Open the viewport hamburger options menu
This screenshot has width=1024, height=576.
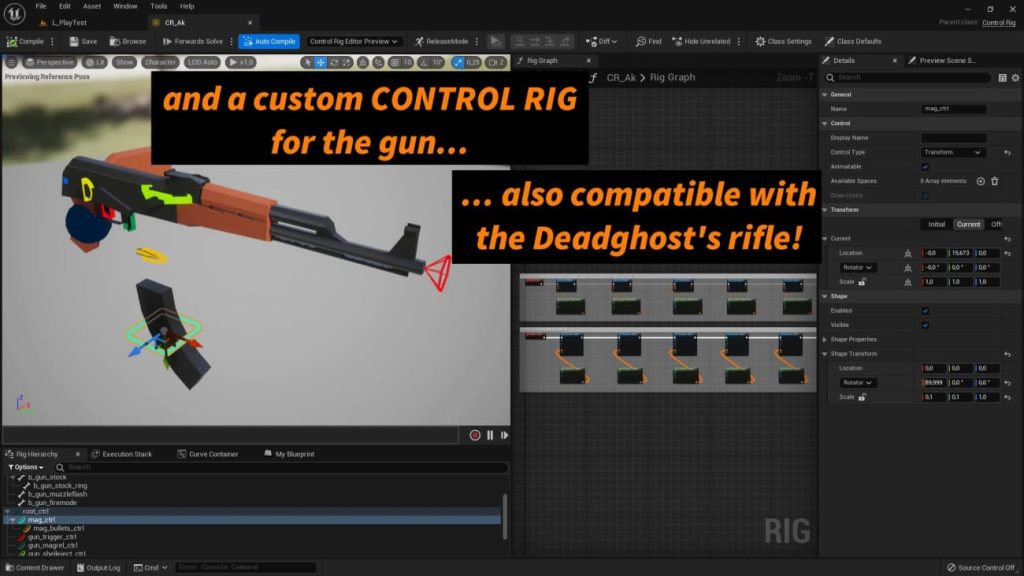[x=12, y=62]
